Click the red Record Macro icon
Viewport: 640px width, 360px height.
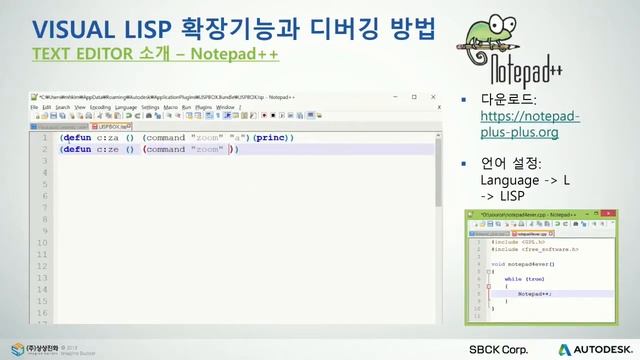point(264,116)
